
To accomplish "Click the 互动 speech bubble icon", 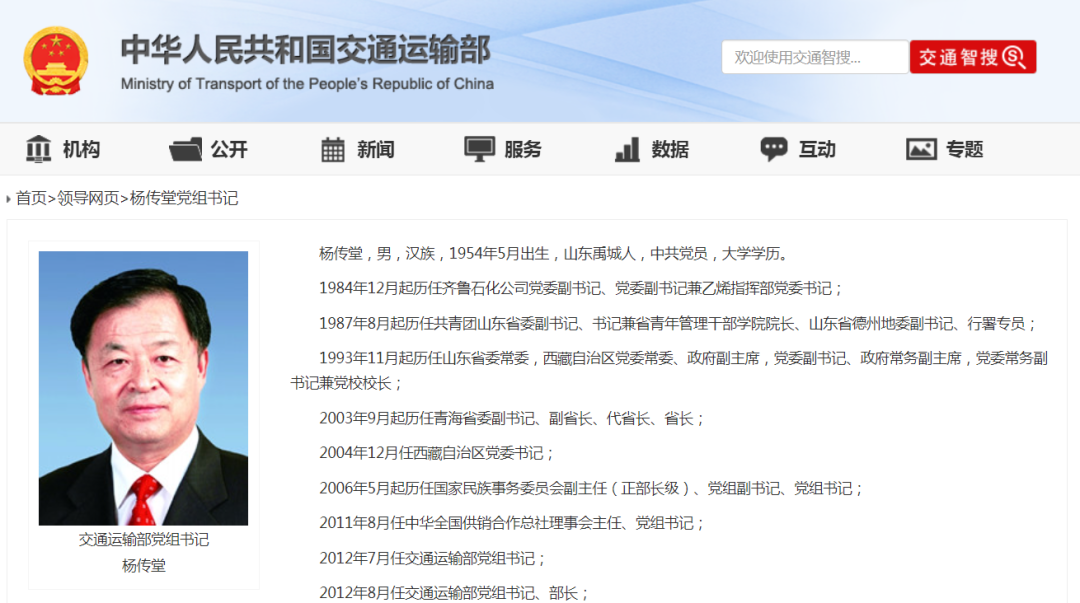I will [x=774, y=149].
